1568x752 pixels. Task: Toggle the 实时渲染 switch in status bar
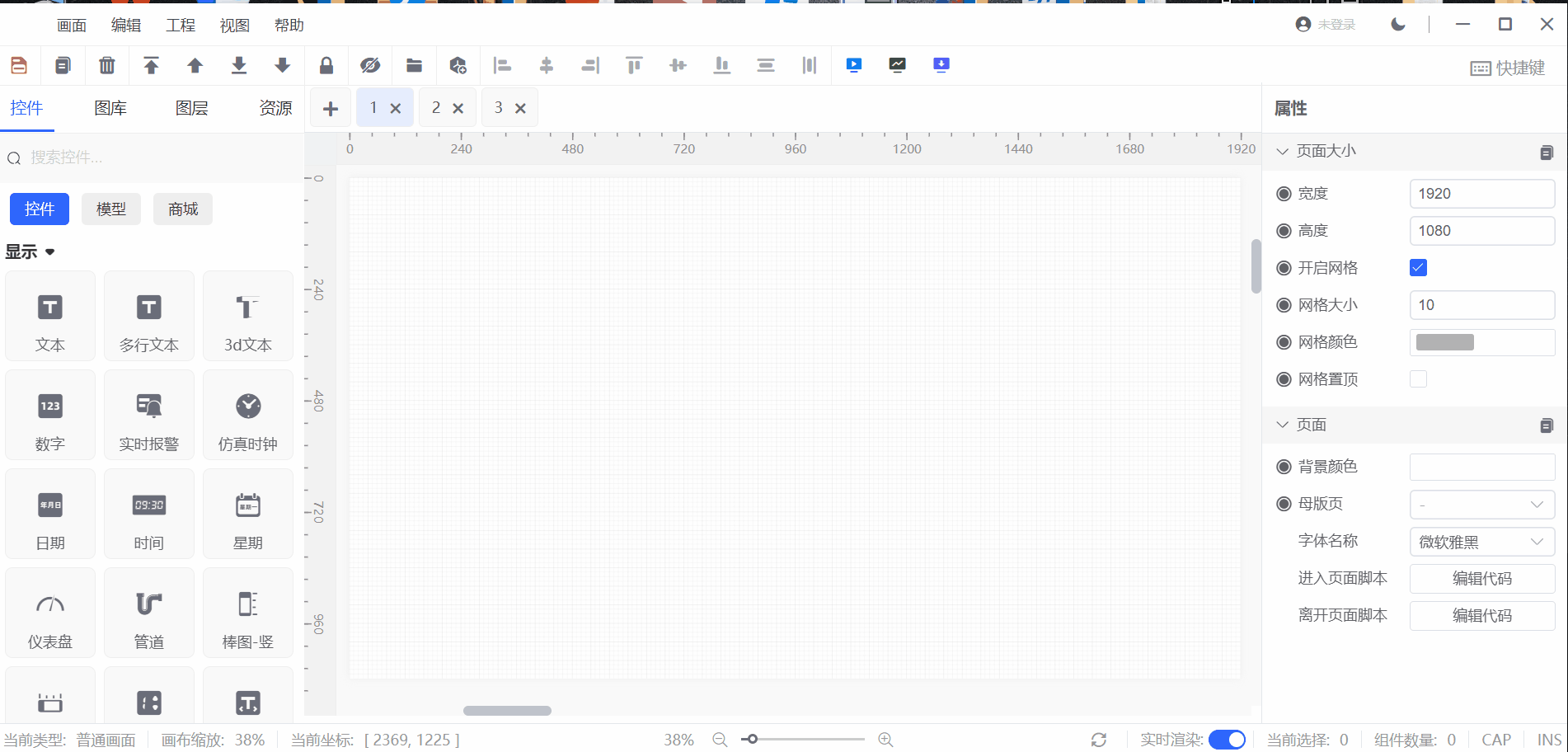coord(1228,740)
